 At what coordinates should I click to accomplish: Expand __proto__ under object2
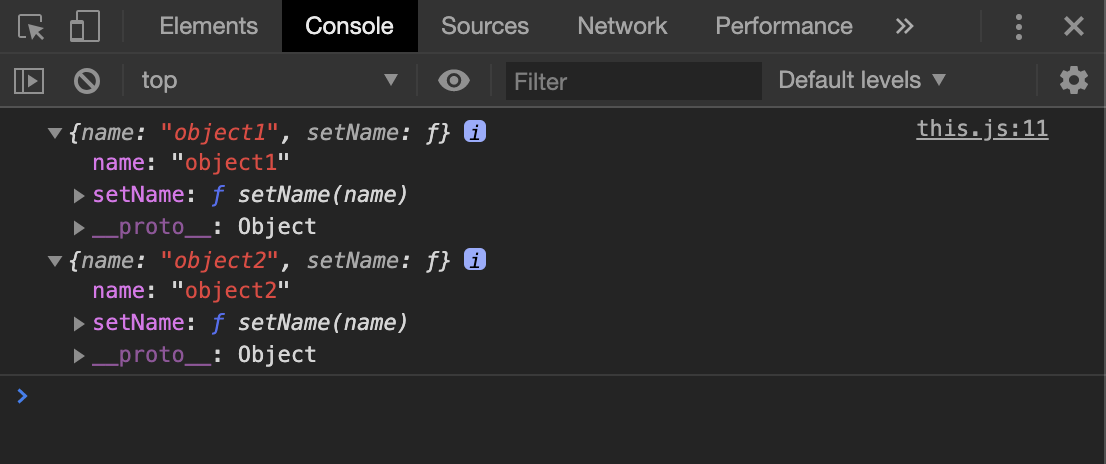click(79, 355)
